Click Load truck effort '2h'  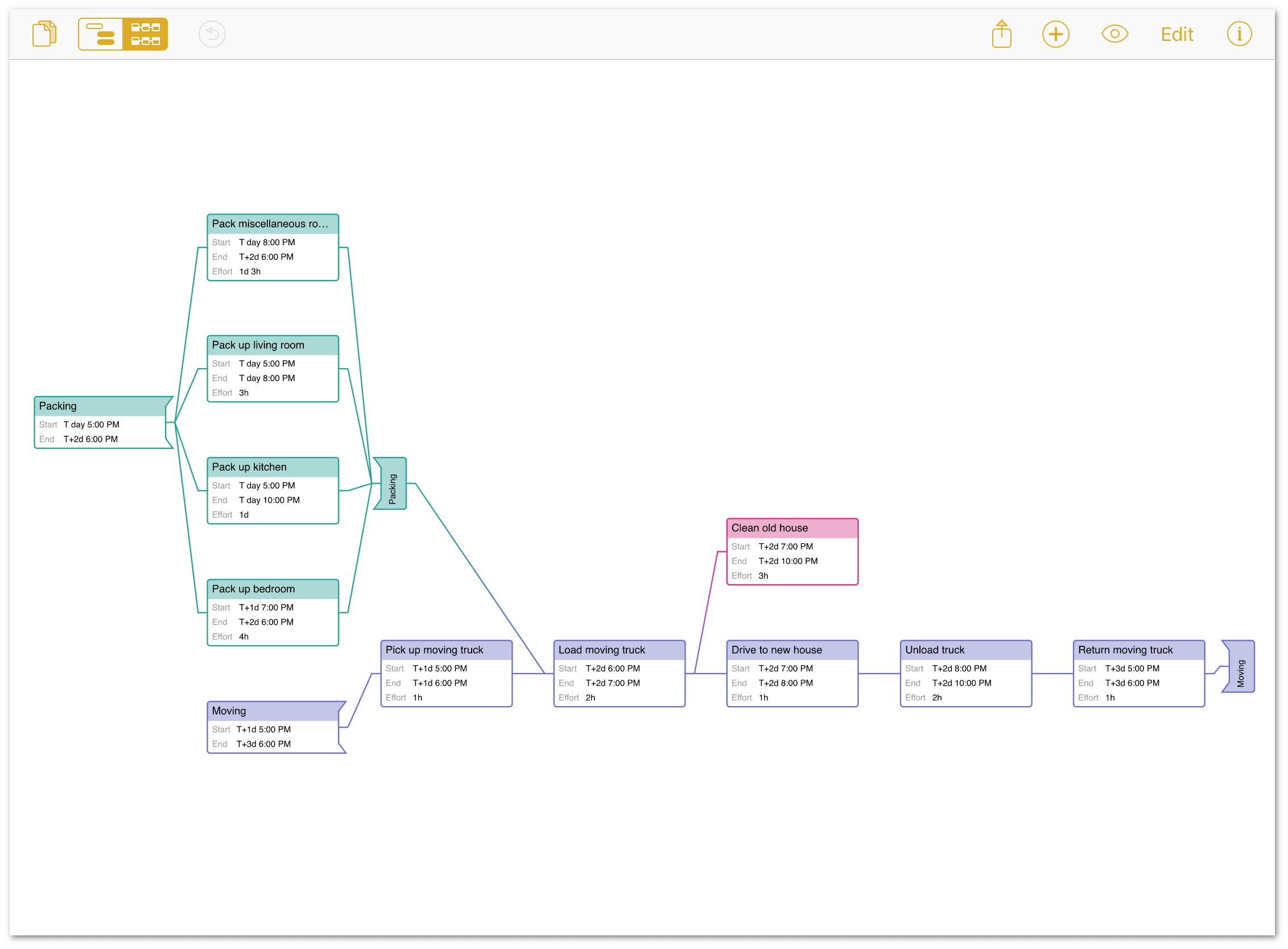tap(591, 698)
